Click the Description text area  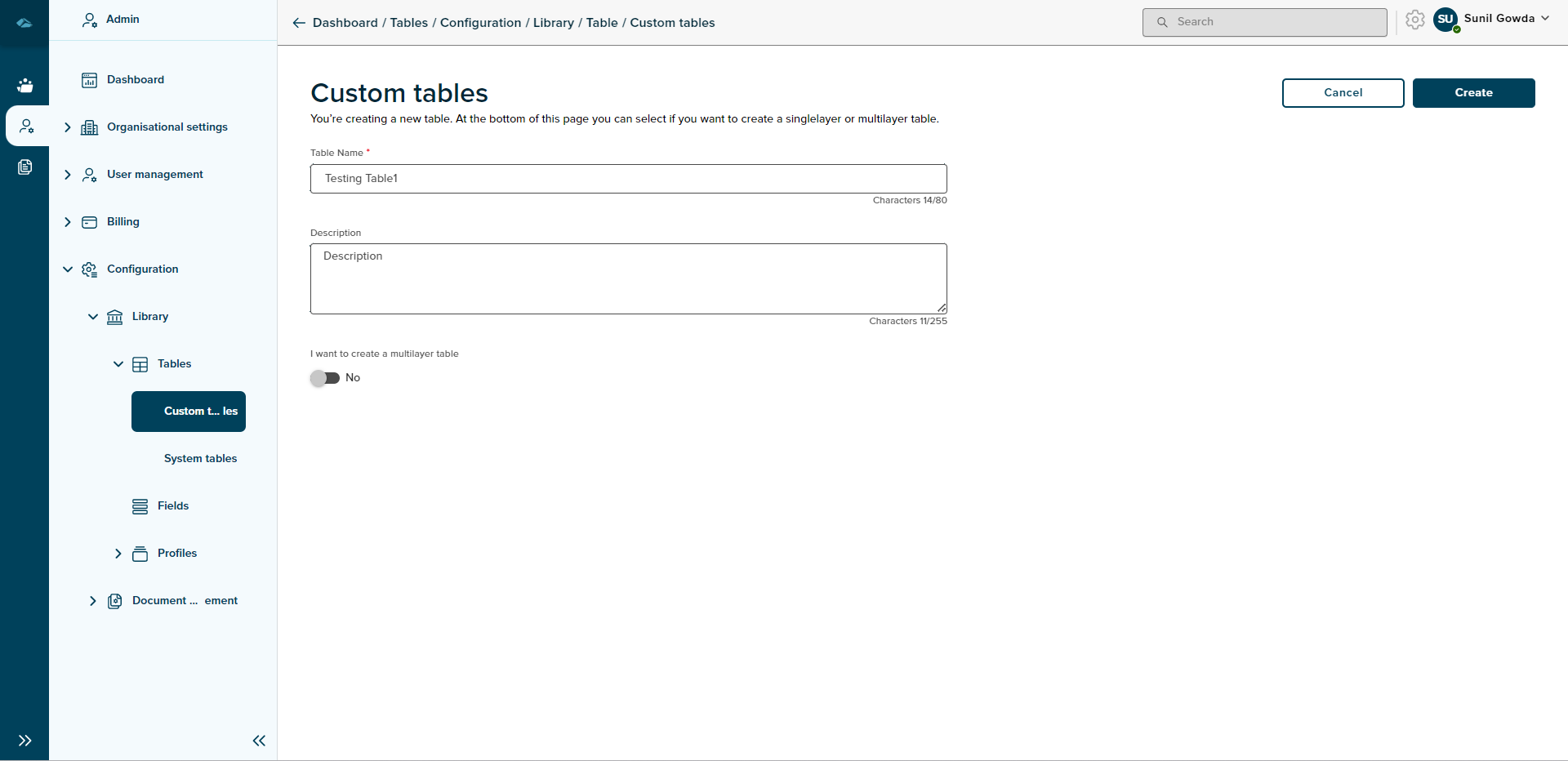point(628,278)
